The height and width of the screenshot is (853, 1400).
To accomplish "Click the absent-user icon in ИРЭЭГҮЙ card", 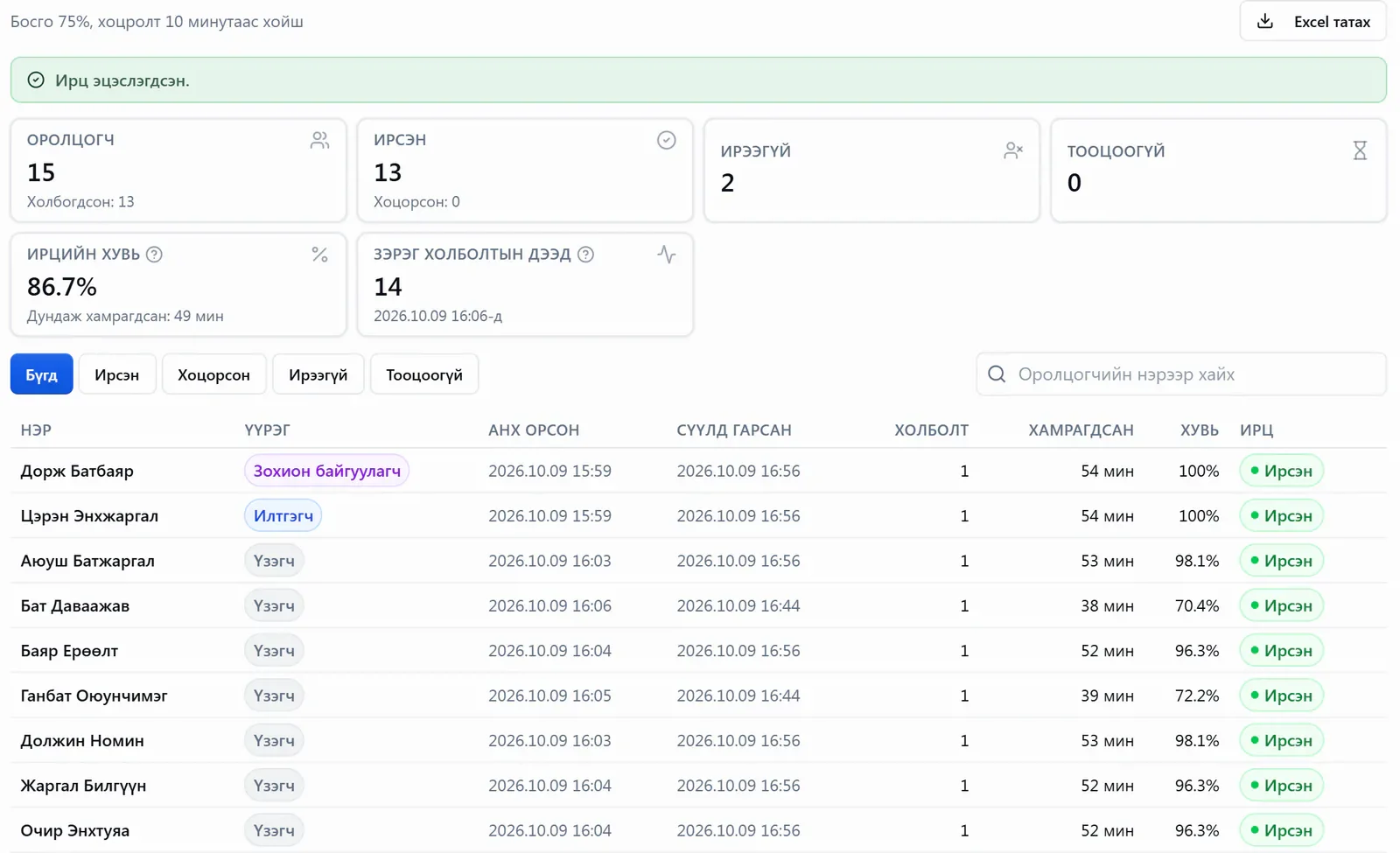I will pyautogui.click(x=1013, y=150).
